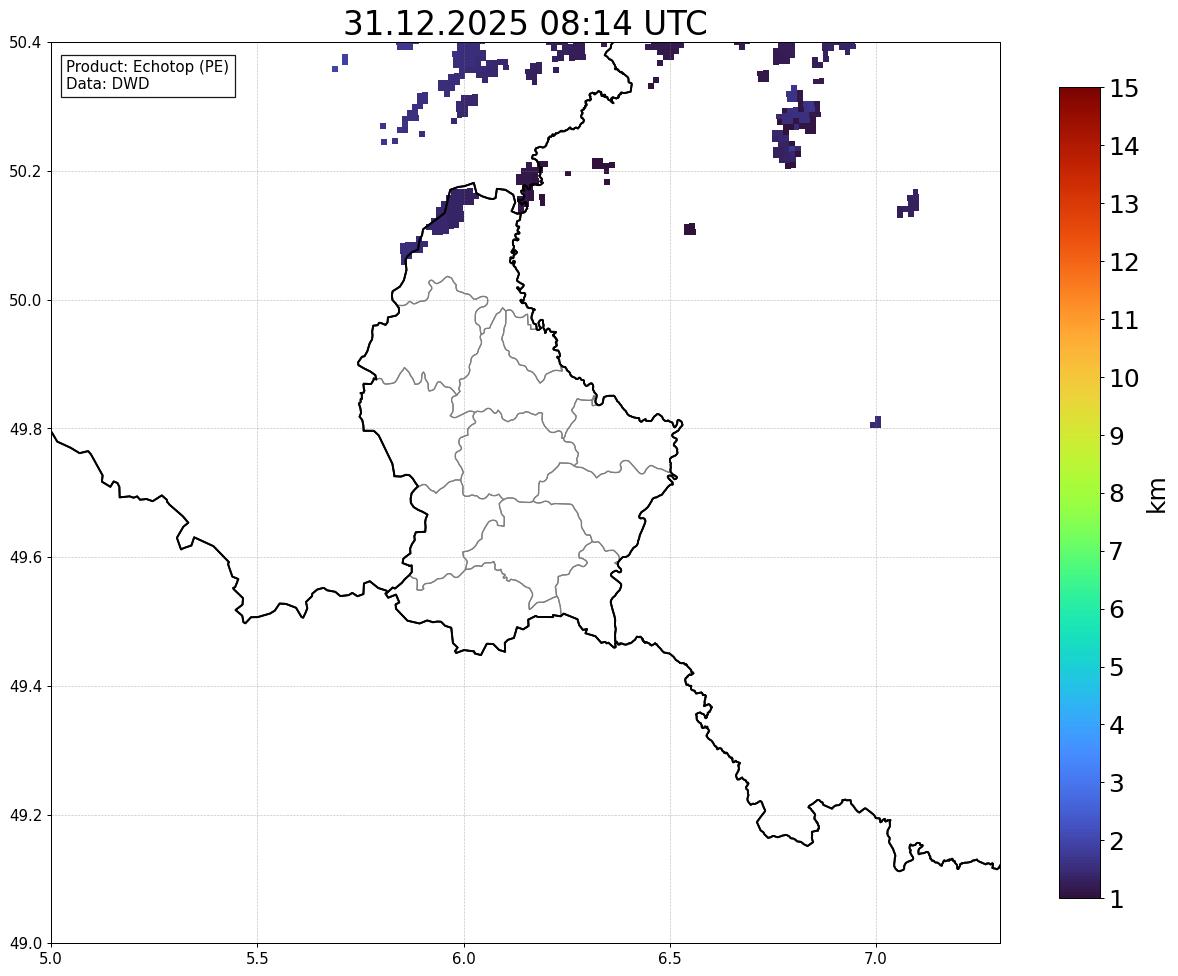Viewport: 1178px width, 976px height.
Task: Click latitude axis label '50.2'
Action: [x=25, y=171]
